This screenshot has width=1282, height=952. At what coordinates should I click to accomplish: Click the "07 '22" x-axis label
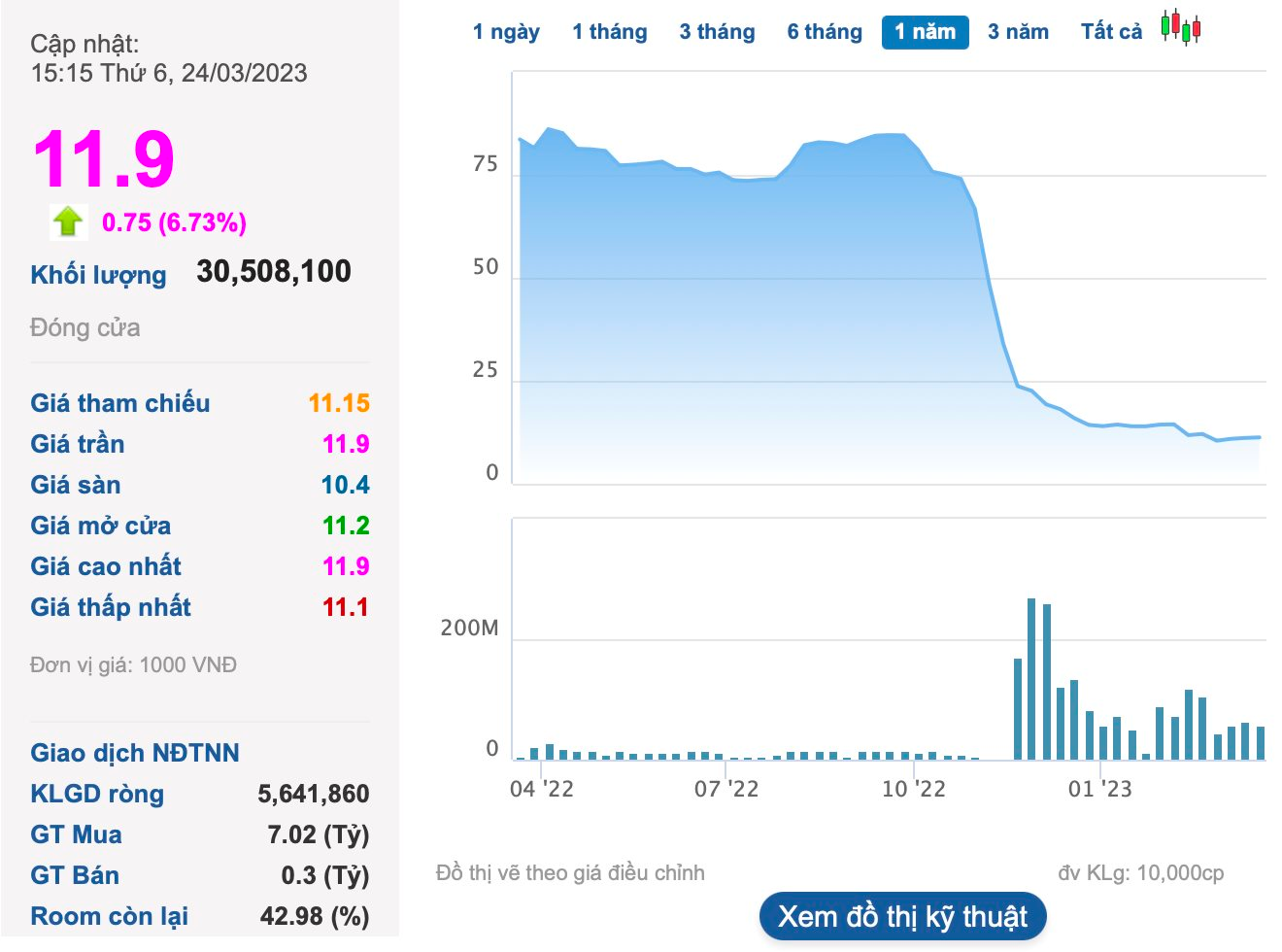[726, 789]
